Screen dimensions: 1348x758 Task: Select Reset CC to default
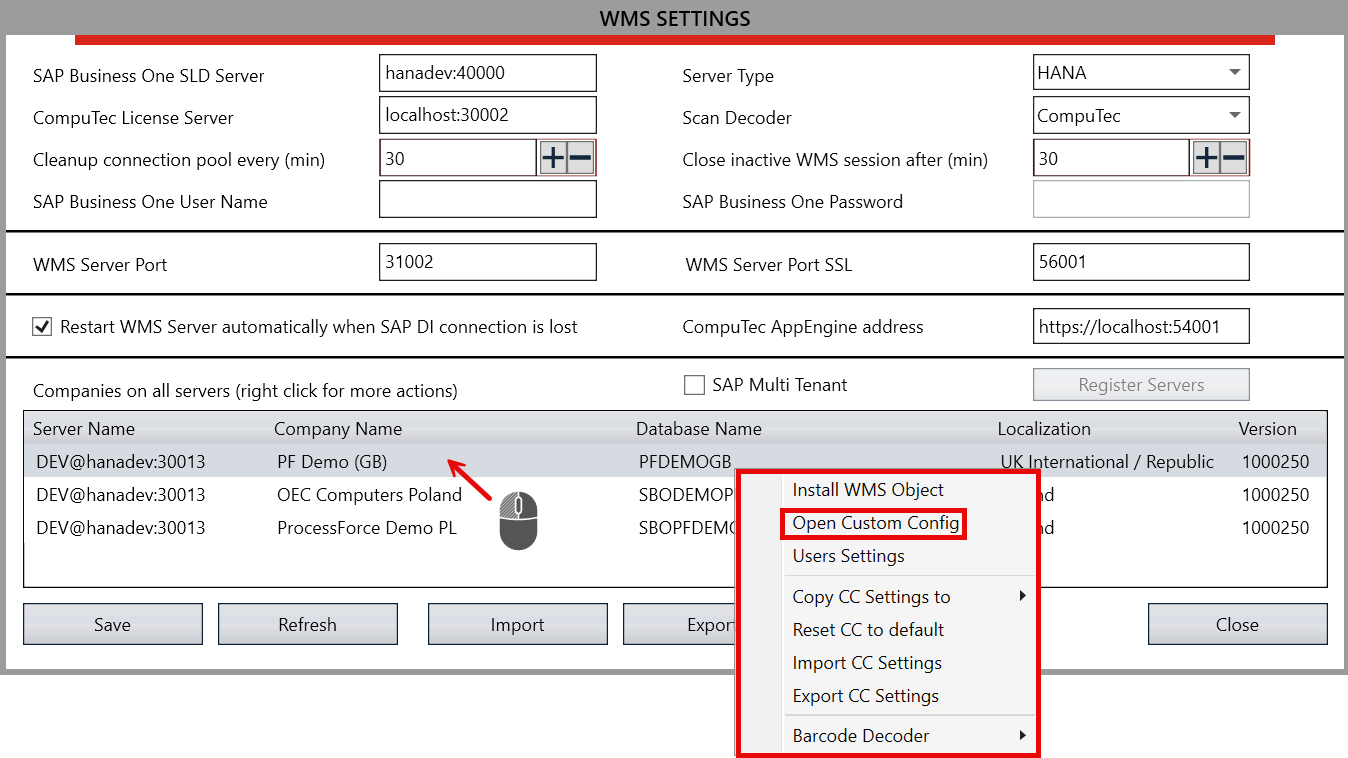(868, 630)
